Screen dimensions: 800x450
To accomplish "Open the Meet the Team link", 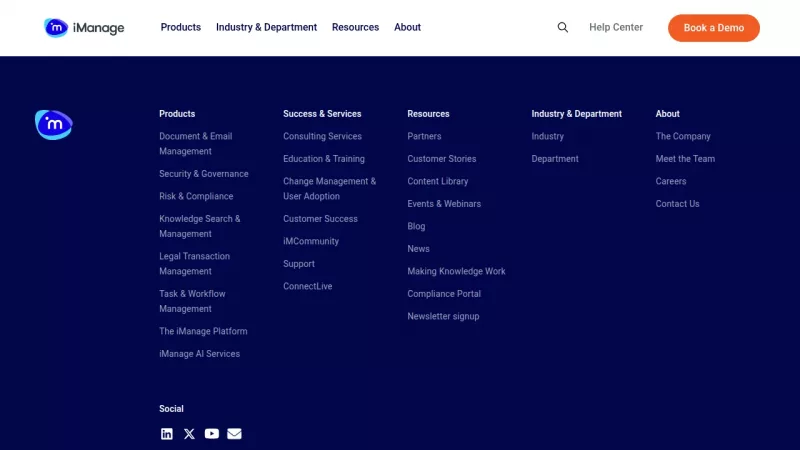I will pos(685,159).
